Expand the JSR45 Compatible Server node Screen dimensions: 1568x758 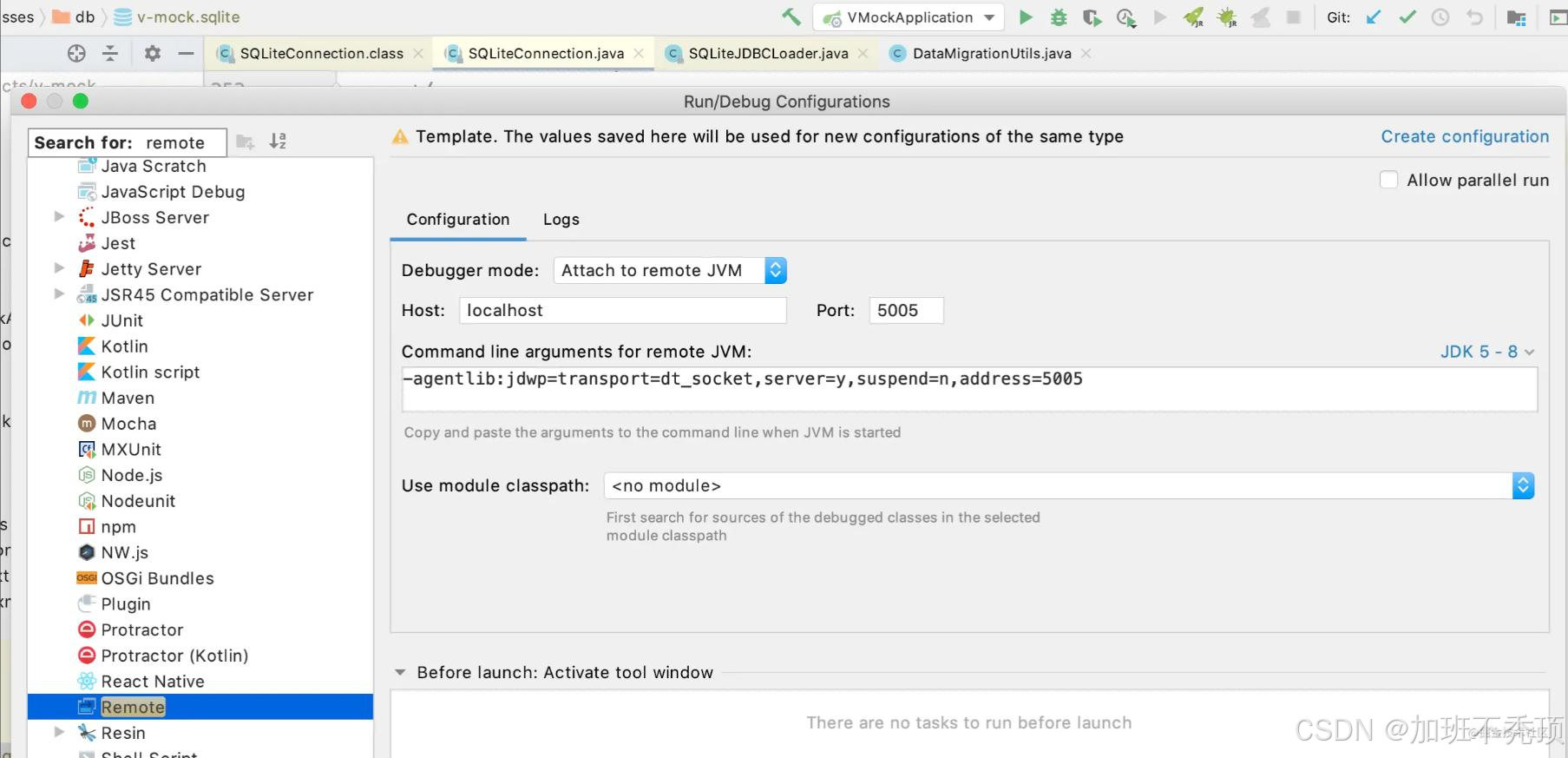(x=59, y=293)
